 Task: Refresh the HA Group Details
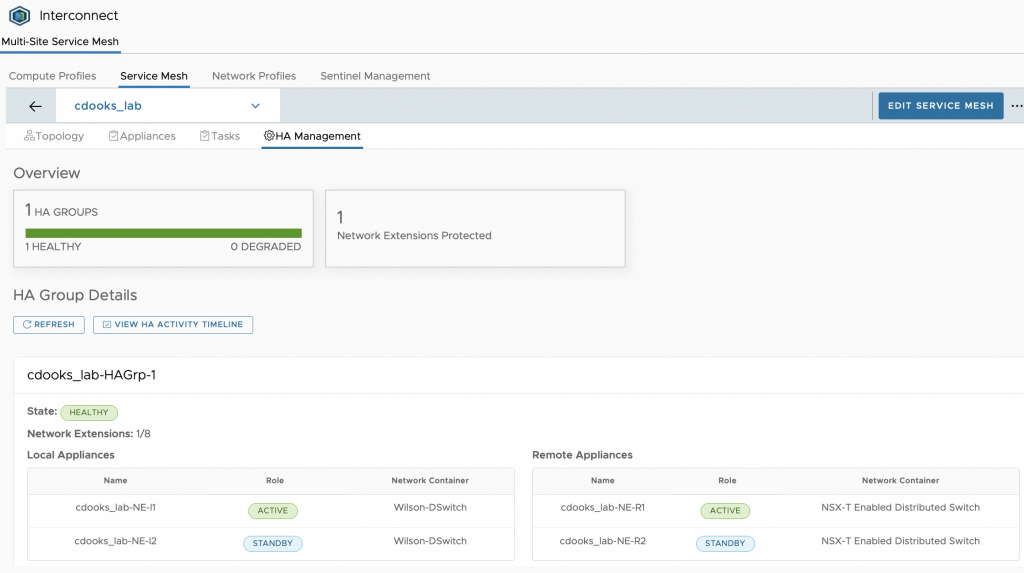coord(49,325)
